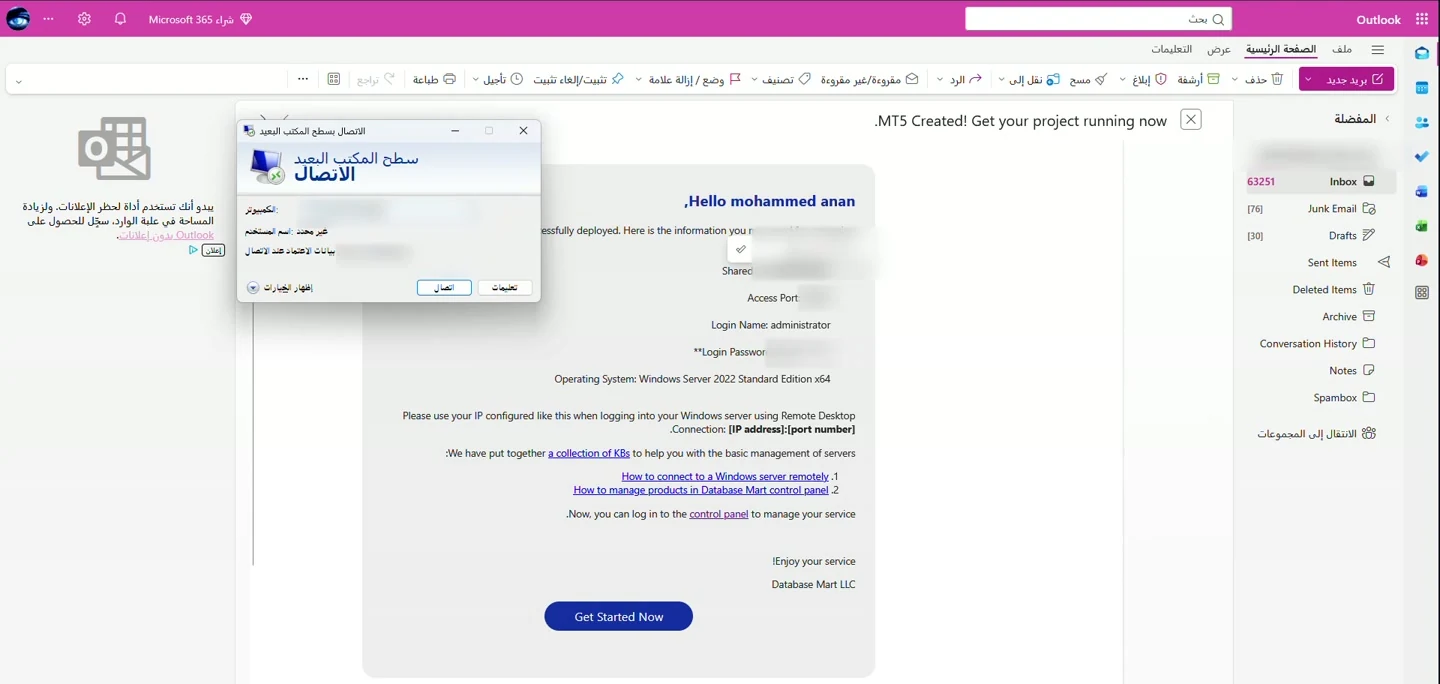Select the Sent Items folder

pyautogui.click(x=1315, y=262)
